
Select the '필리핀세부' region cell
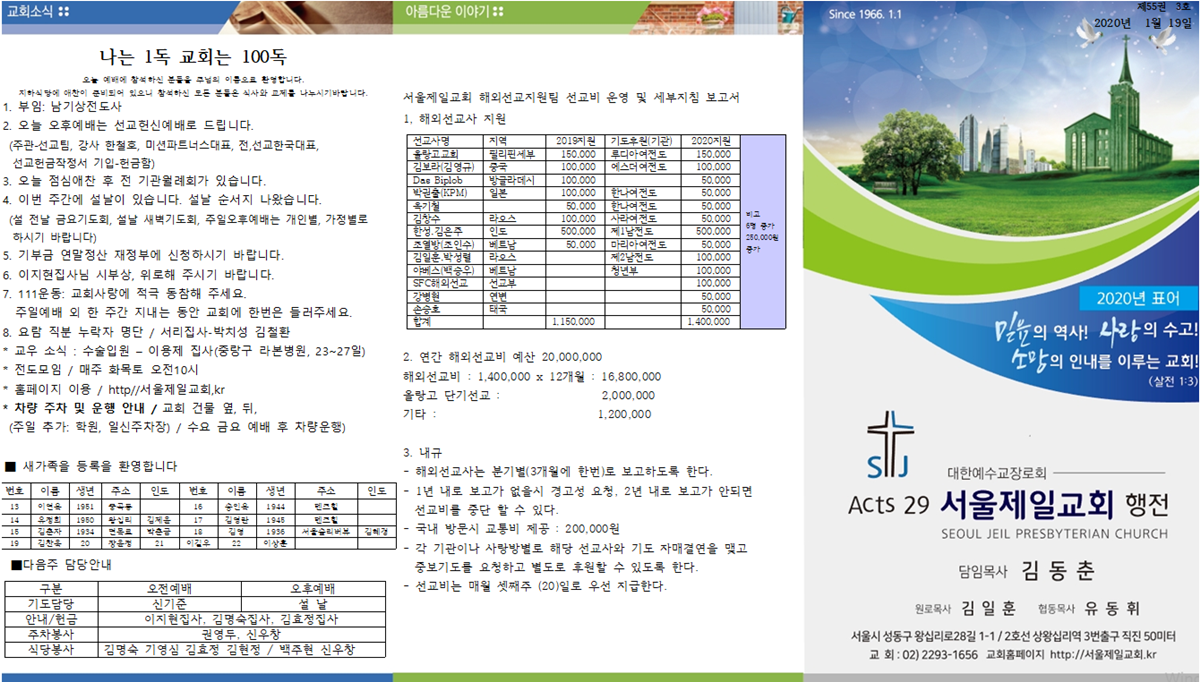pos(516,154)
